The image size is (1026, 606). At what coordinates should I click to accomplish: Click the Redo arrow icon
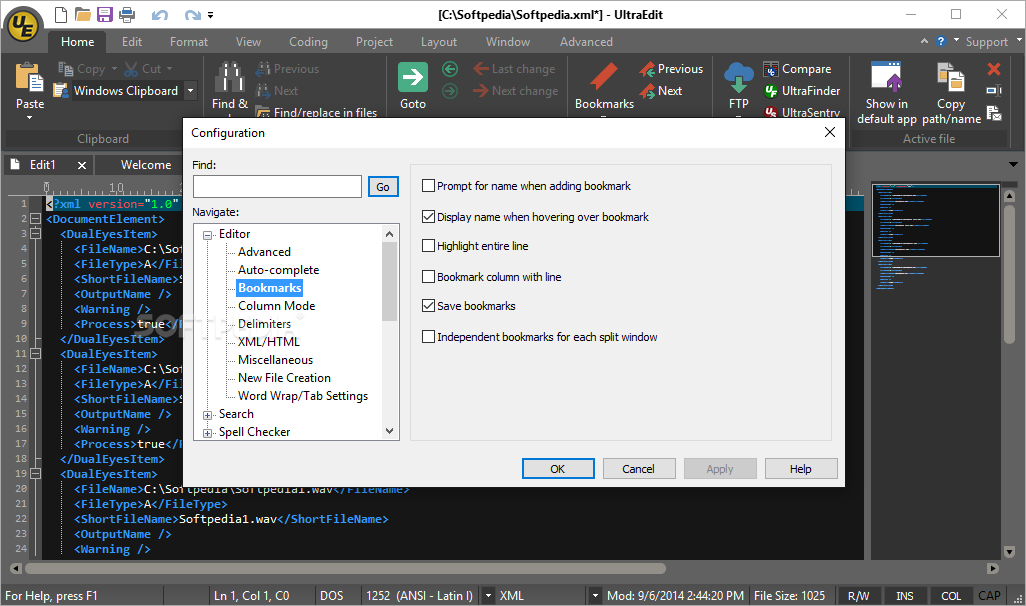[193, 15]
